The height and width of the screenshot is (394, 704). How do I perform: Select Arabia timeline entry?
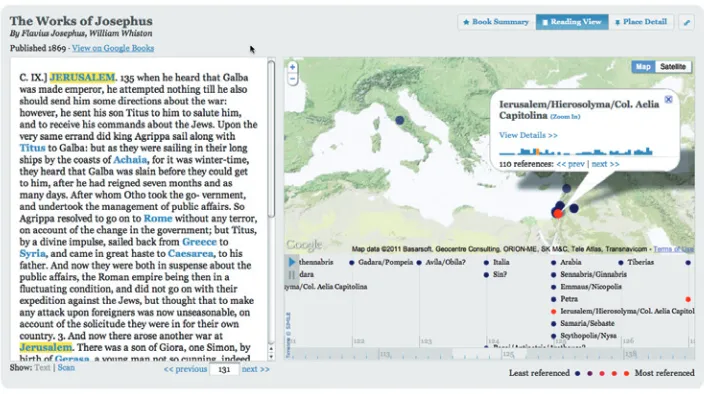(570, 263)
